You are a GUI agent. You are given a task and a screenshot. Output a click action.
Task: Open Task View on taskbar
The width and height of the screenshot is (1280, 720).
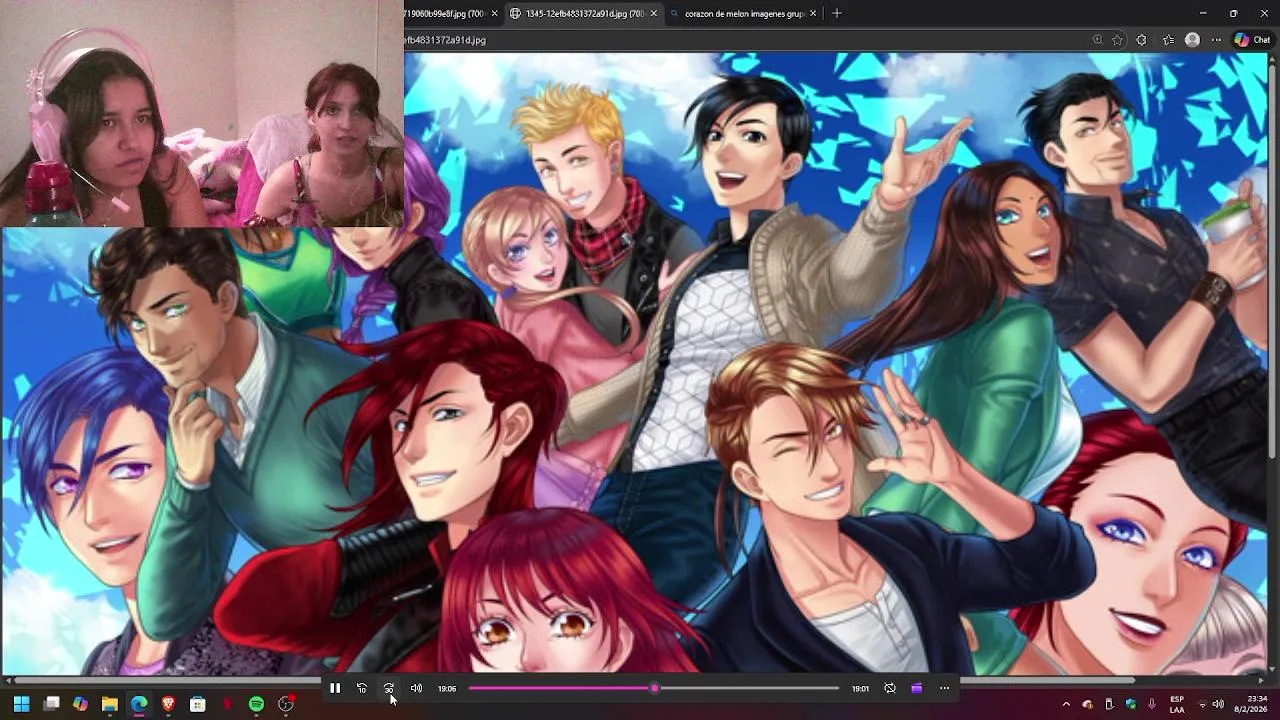click(51, 704)
